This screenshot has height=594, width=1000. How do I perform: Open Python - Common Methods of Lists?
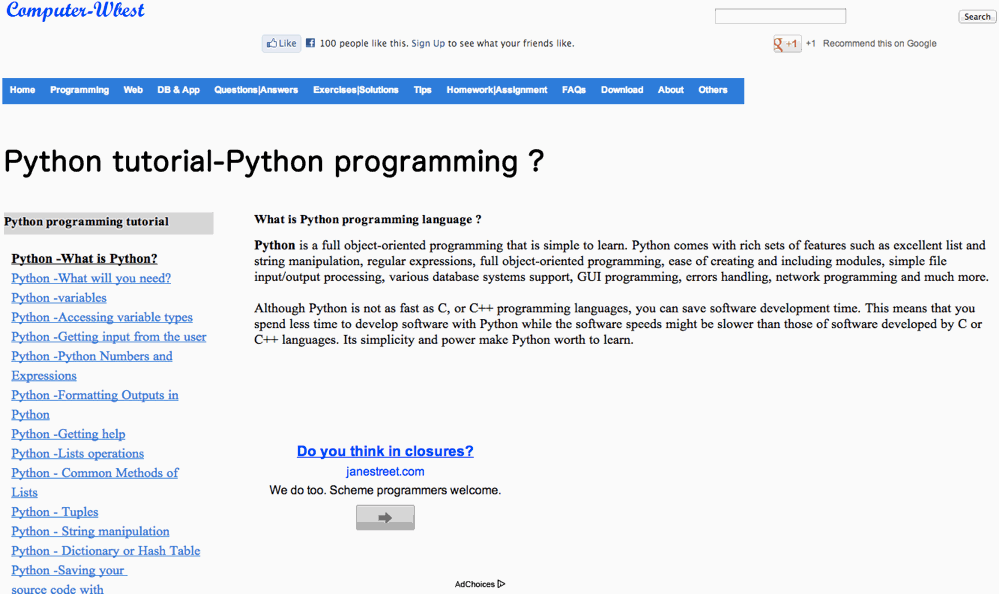point(95,482)
